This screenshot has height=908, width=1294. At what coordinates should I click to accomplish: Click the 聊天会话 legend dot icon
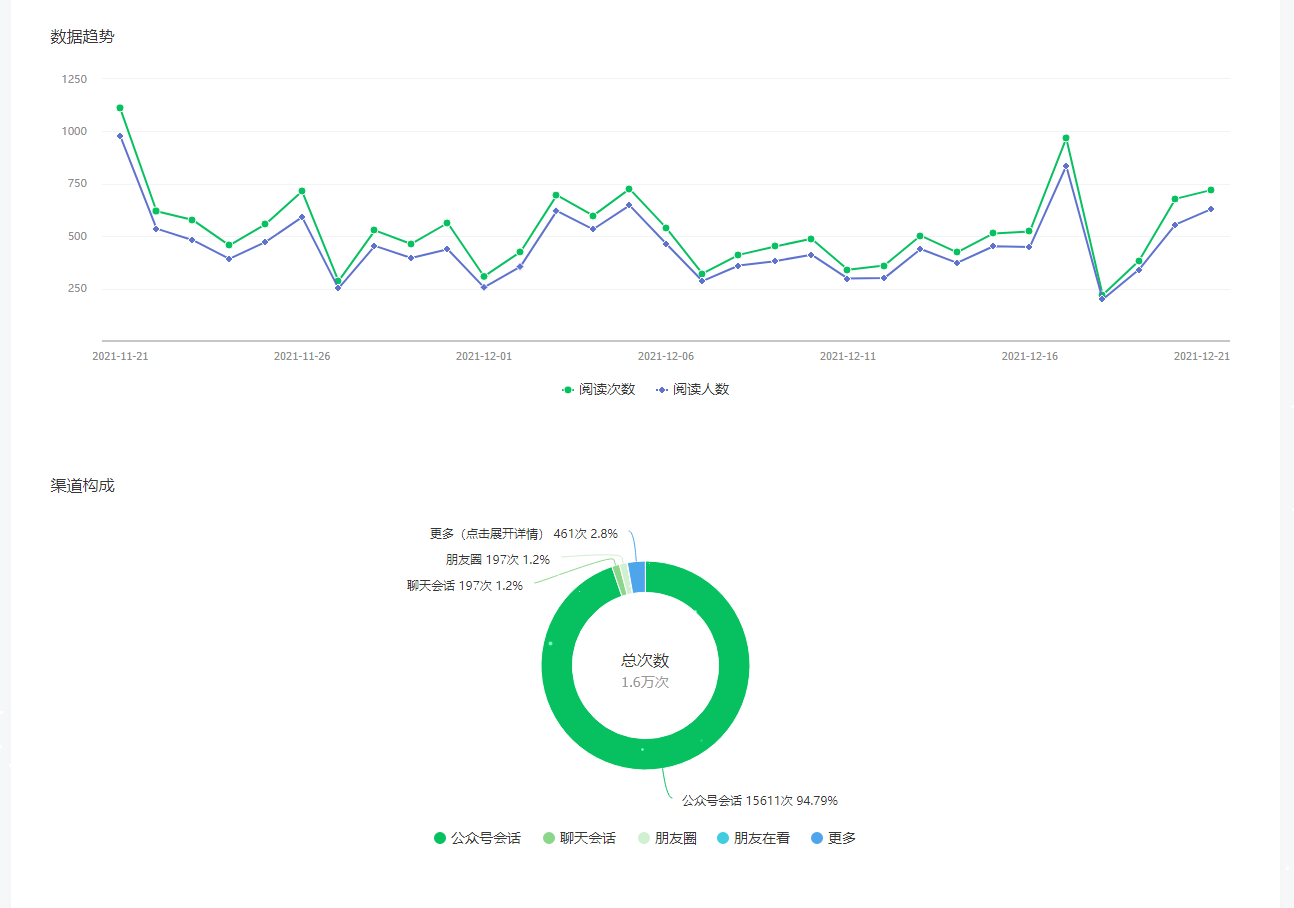pos(549,838)
